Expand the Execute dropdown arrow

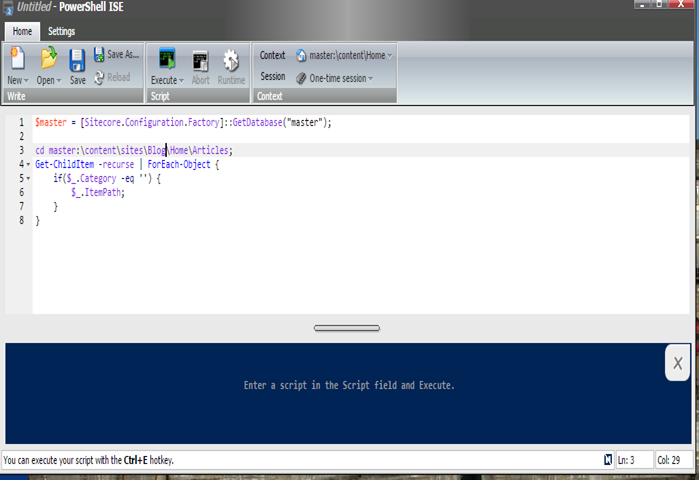[181, 81]
